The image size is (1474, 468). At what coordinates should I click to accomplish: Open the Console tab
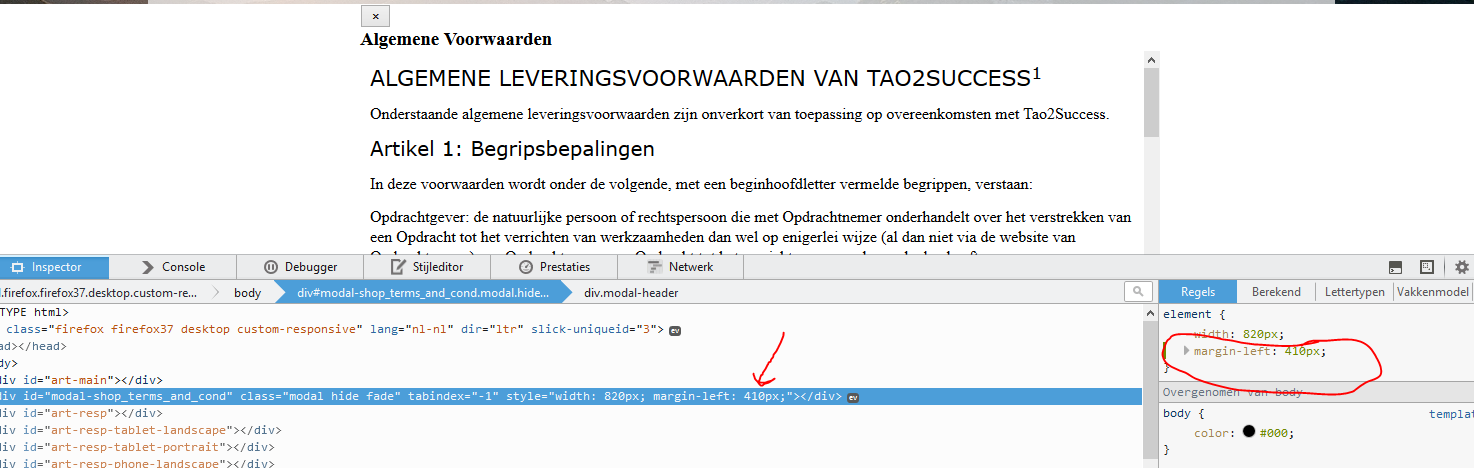pyautogui.click(x=173, y=267)
